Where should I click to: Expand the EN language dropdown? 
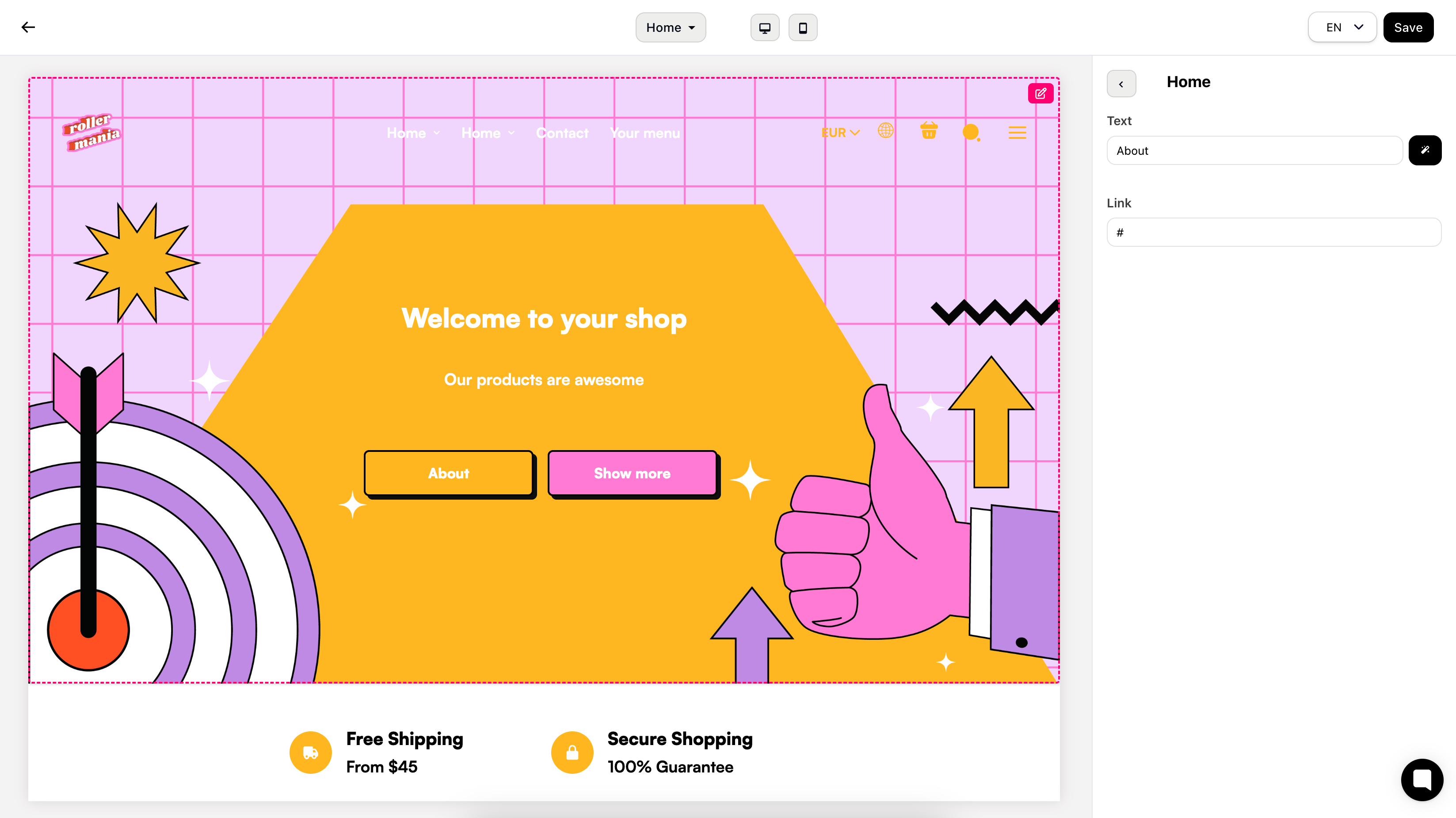click(x=1342, y=28)
